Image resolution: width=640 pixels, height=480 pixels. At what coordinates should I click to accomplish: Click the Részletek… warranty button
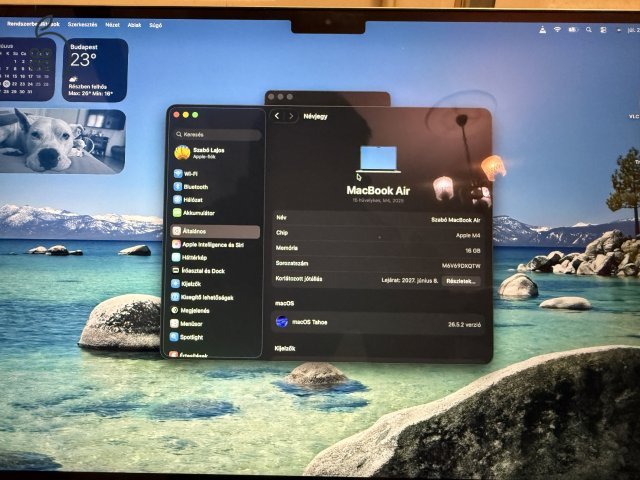(x=461, y=281)
